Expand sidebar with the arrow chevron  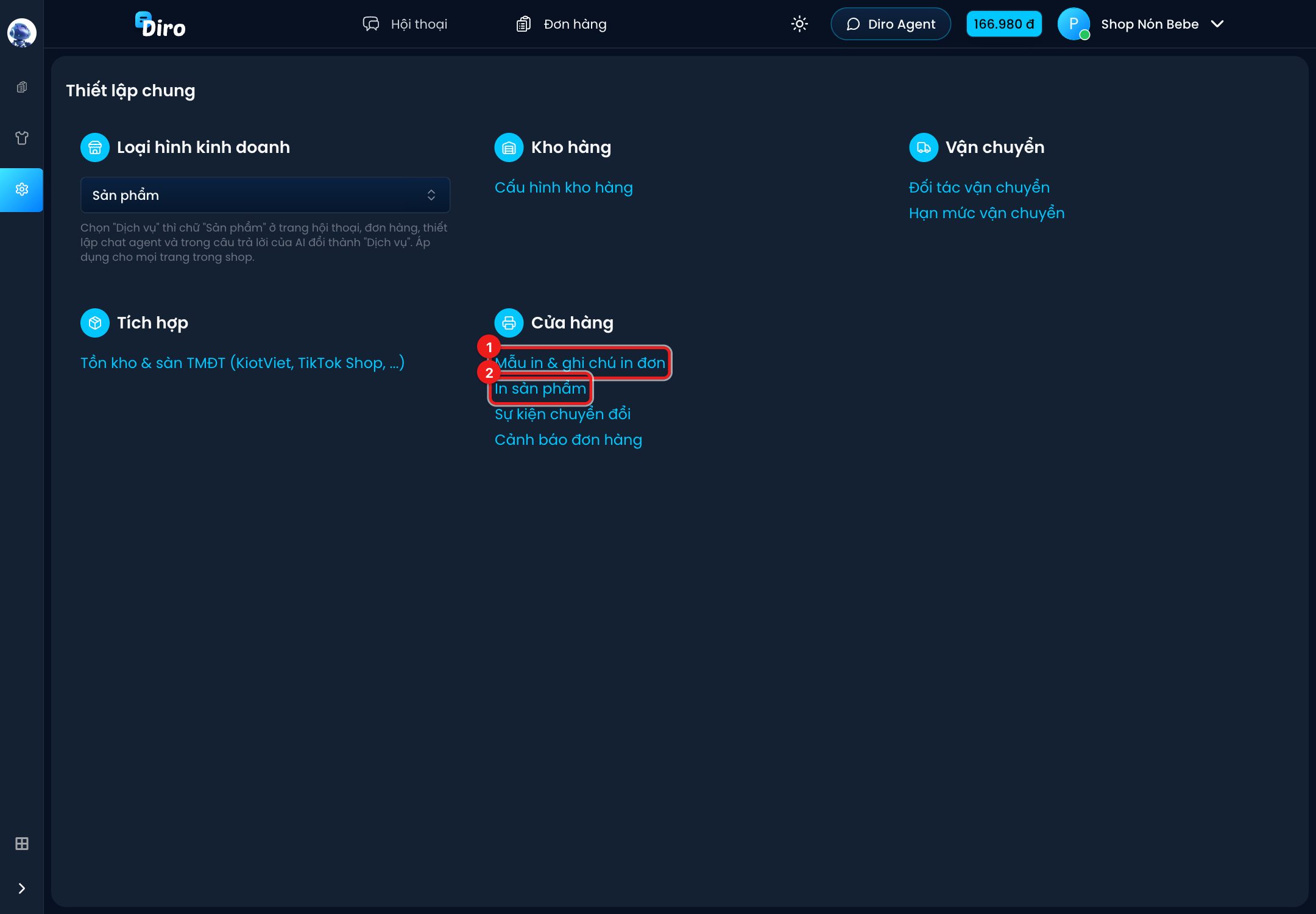22,888
